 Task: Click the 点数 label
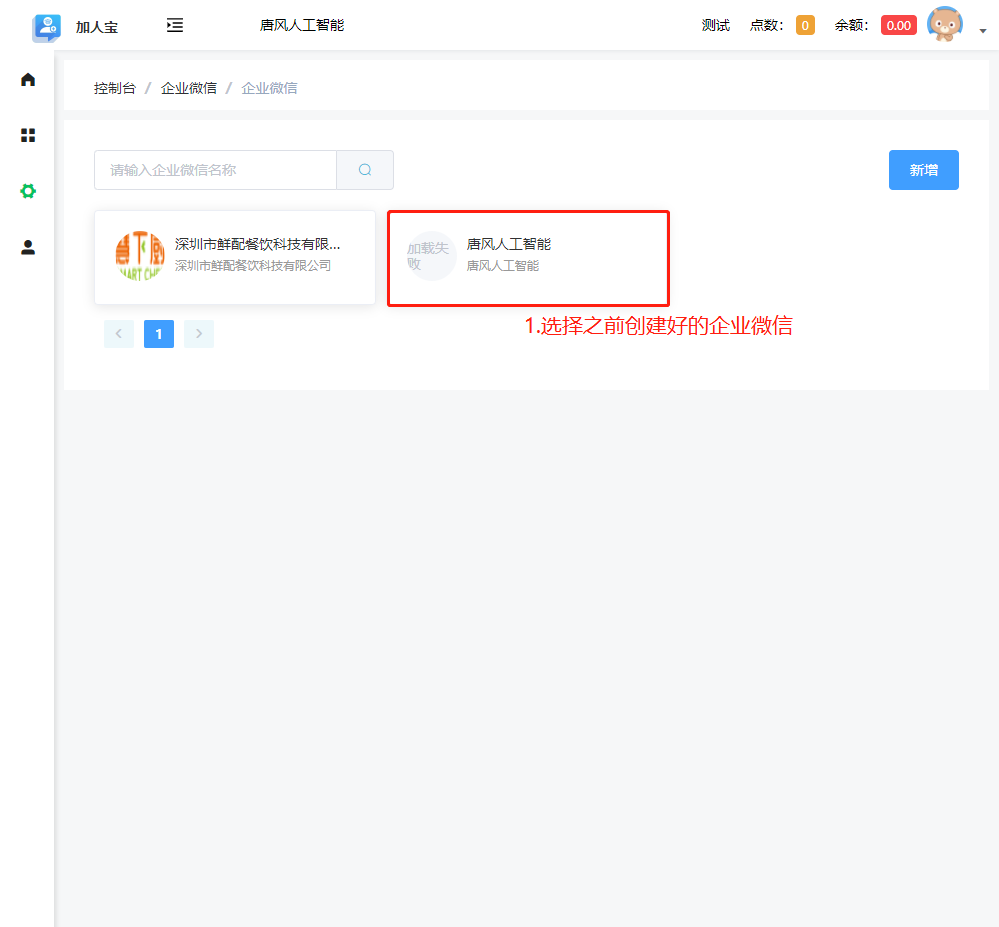pyautogui.click(x=766, y=25)
